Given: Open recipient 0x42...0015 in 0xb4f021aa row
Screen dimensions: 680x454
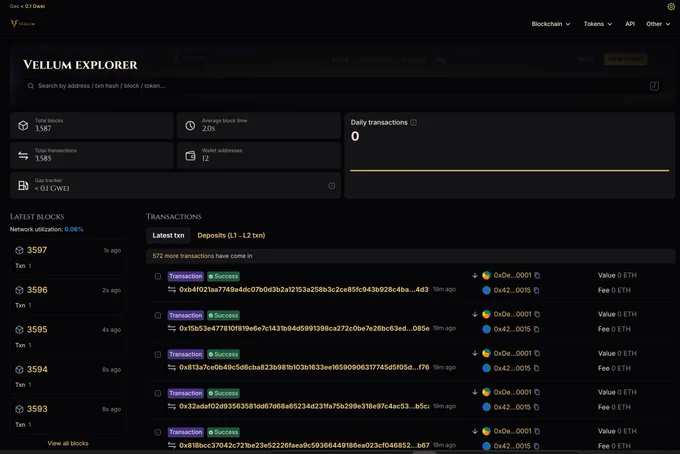Looking at the screenshot, I should point(512,290).
